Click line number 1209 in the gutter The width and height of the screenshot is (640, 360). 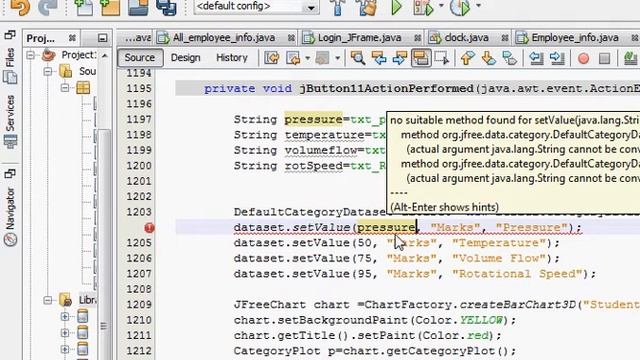[139, 304]
